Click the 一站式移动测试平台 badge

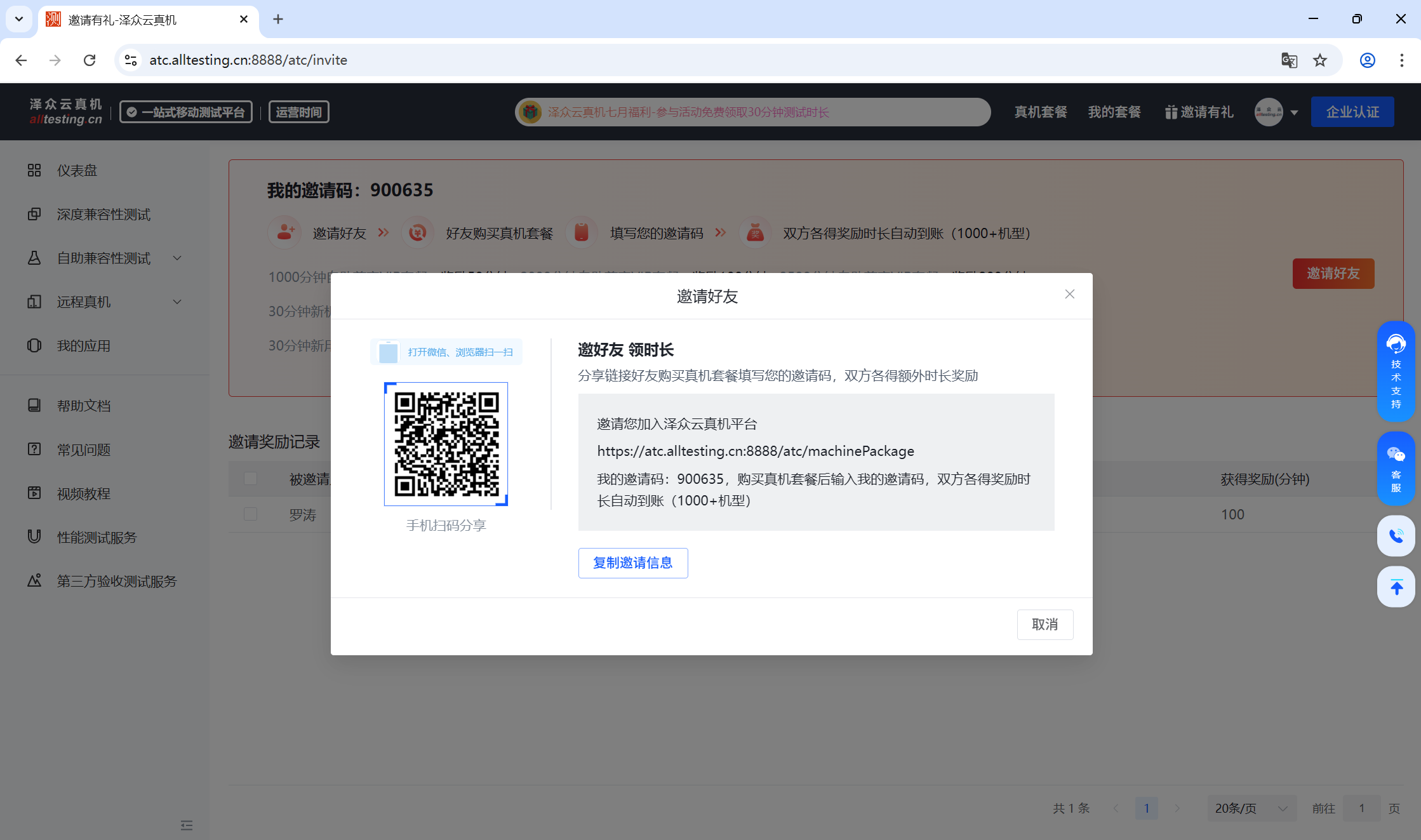coord(186,112)
